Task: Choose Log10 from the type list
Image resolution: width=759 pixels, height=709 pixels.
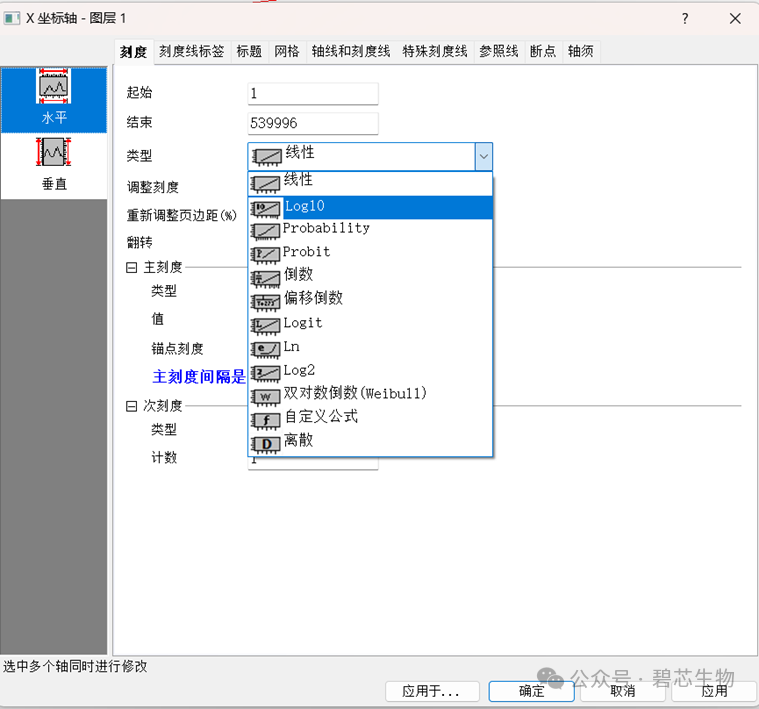Action: pos(370,207)
